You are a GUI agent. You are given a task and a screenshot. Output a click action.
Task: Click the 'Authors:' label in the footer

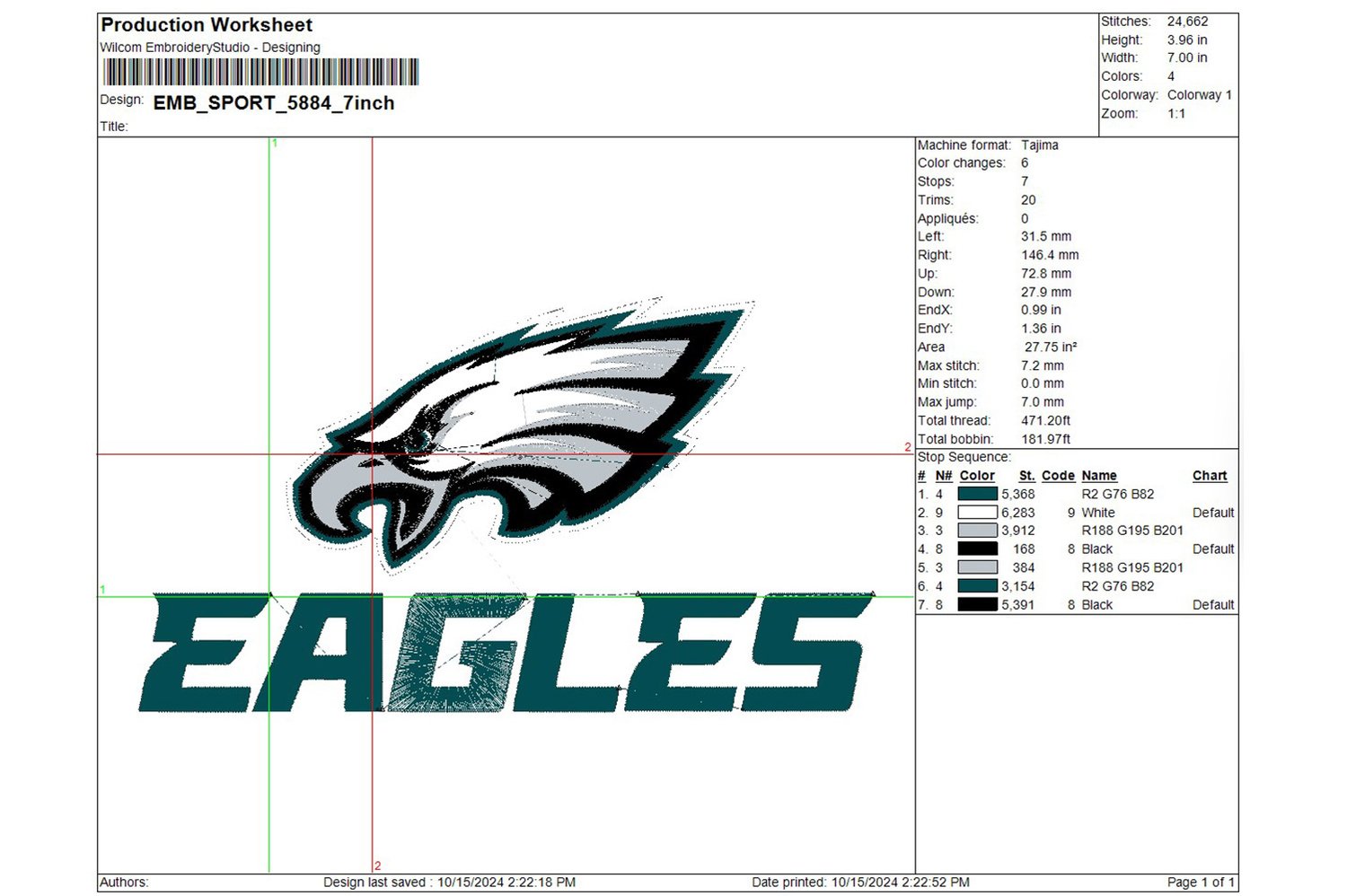tap(124, 883)
